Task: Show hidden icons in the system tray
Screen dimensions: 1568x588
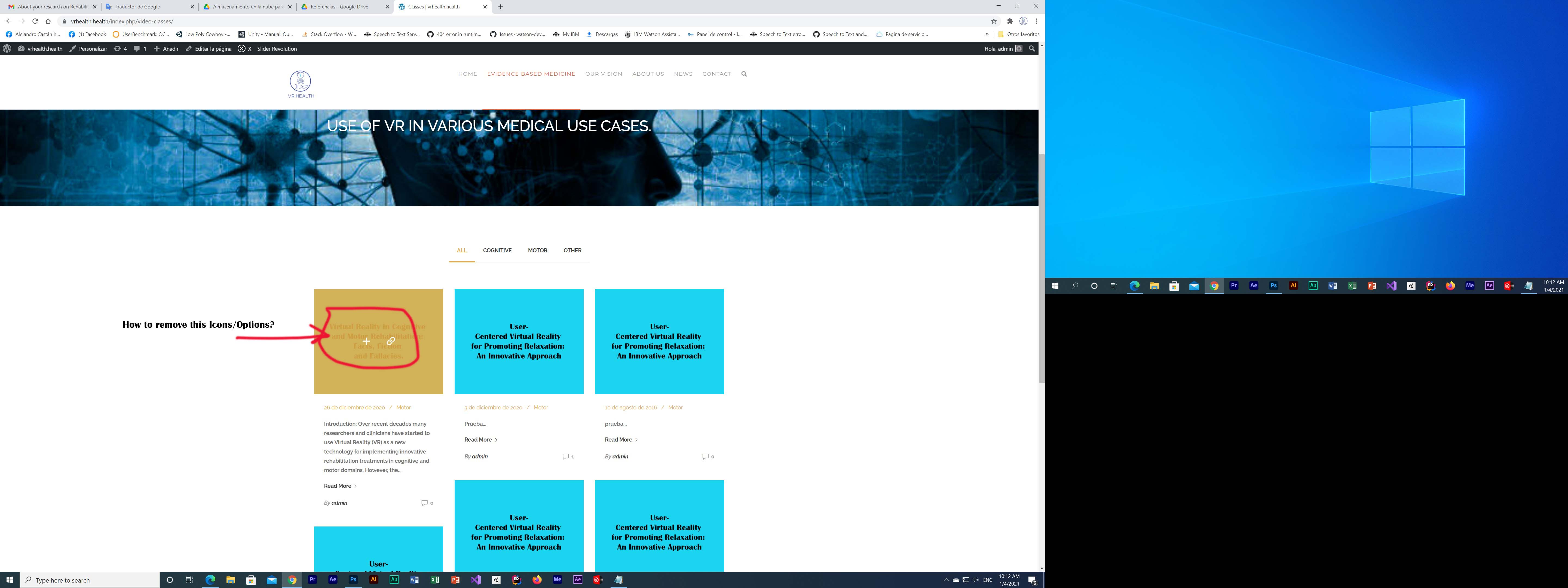Action: tap(946, 580)
